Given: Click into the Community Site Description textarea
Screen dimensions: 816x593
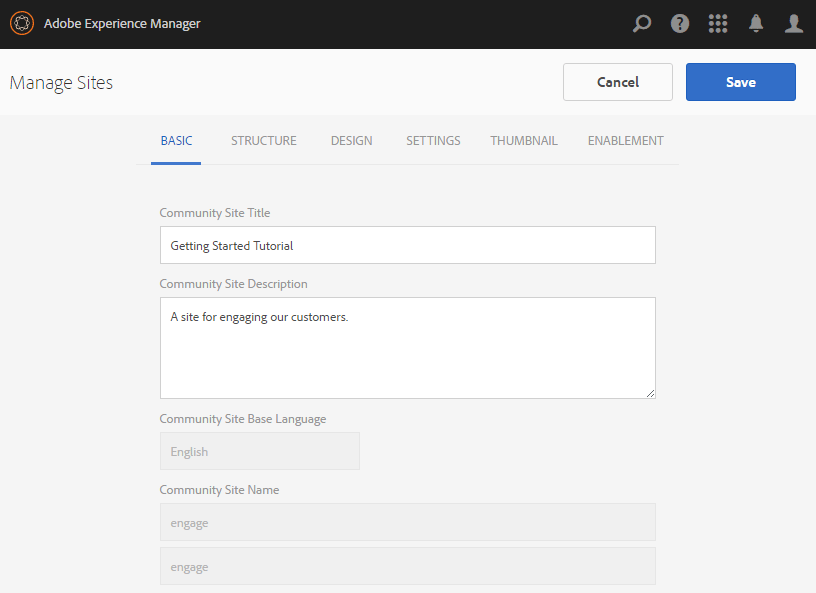Looking at the screenshot, I should 407,347.
